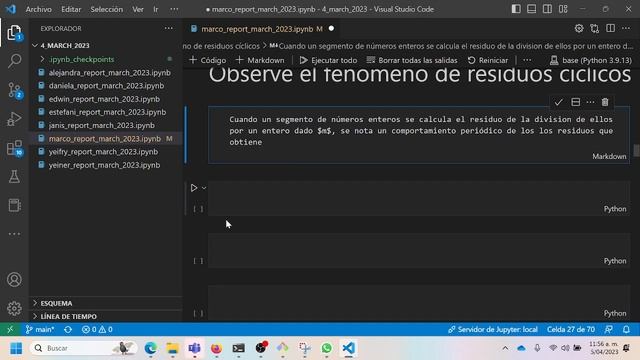640x360 pixels.
Task: Change Markdown cell language mode
Action: 609,156
